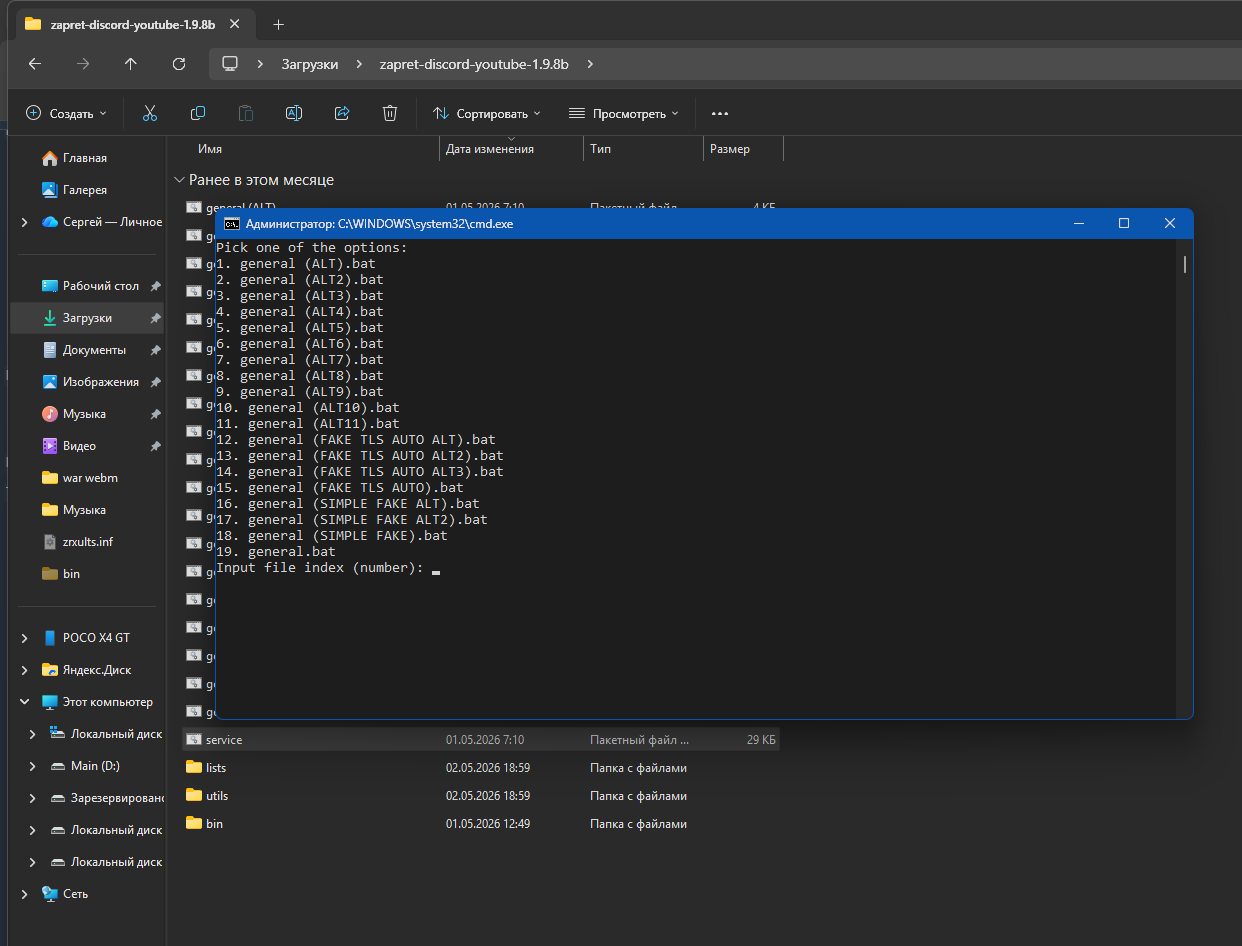Image resolution: width=1242 pixels, height=946 pixels.
Task: Expand the Яндекс.Диск node
Action: coord(24,670)
